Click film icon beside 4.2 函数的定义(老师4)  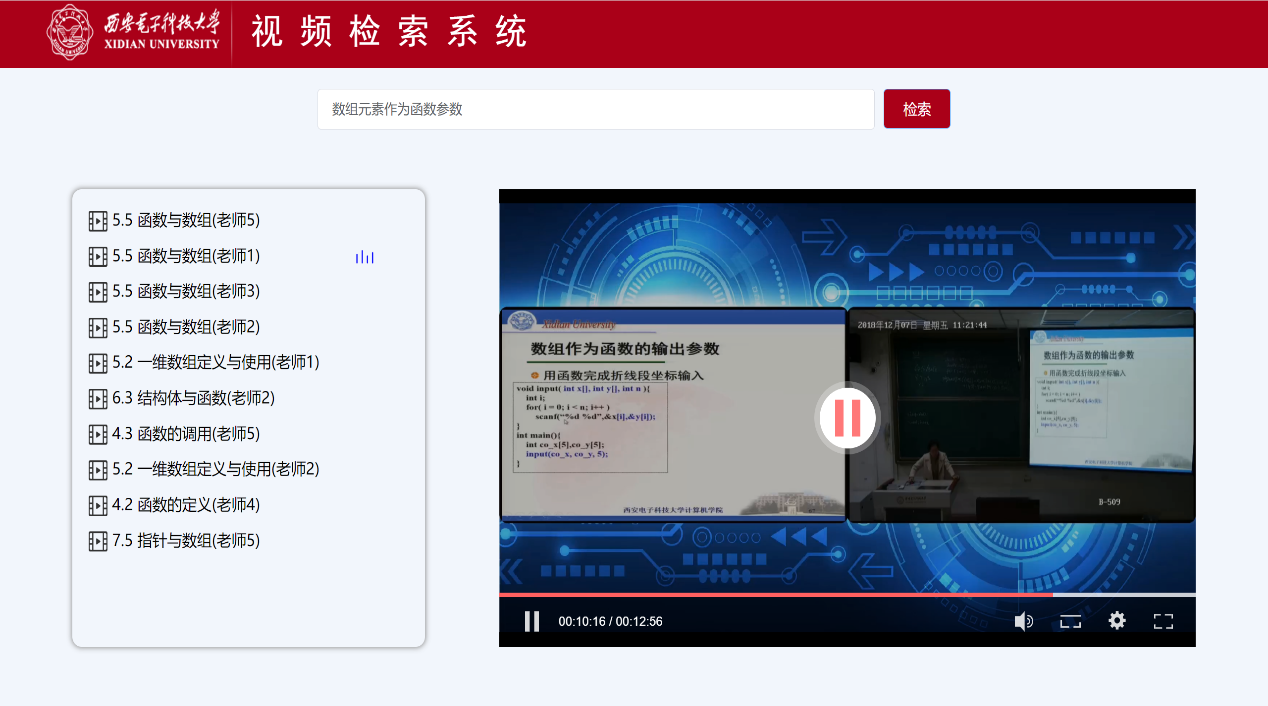pyautogui.click(x=98, y=505)
